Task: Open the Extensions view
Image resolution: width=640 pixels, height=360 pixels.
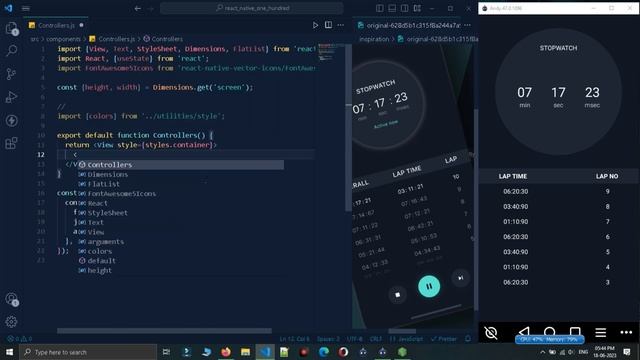Action: pyautogui.click(x=11, y=143)
